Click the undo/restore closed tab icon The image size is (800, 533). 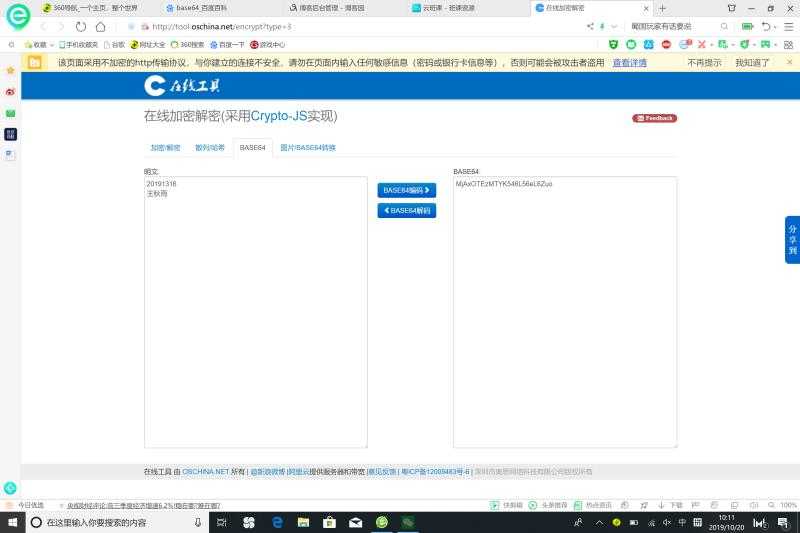coord(766,27)
